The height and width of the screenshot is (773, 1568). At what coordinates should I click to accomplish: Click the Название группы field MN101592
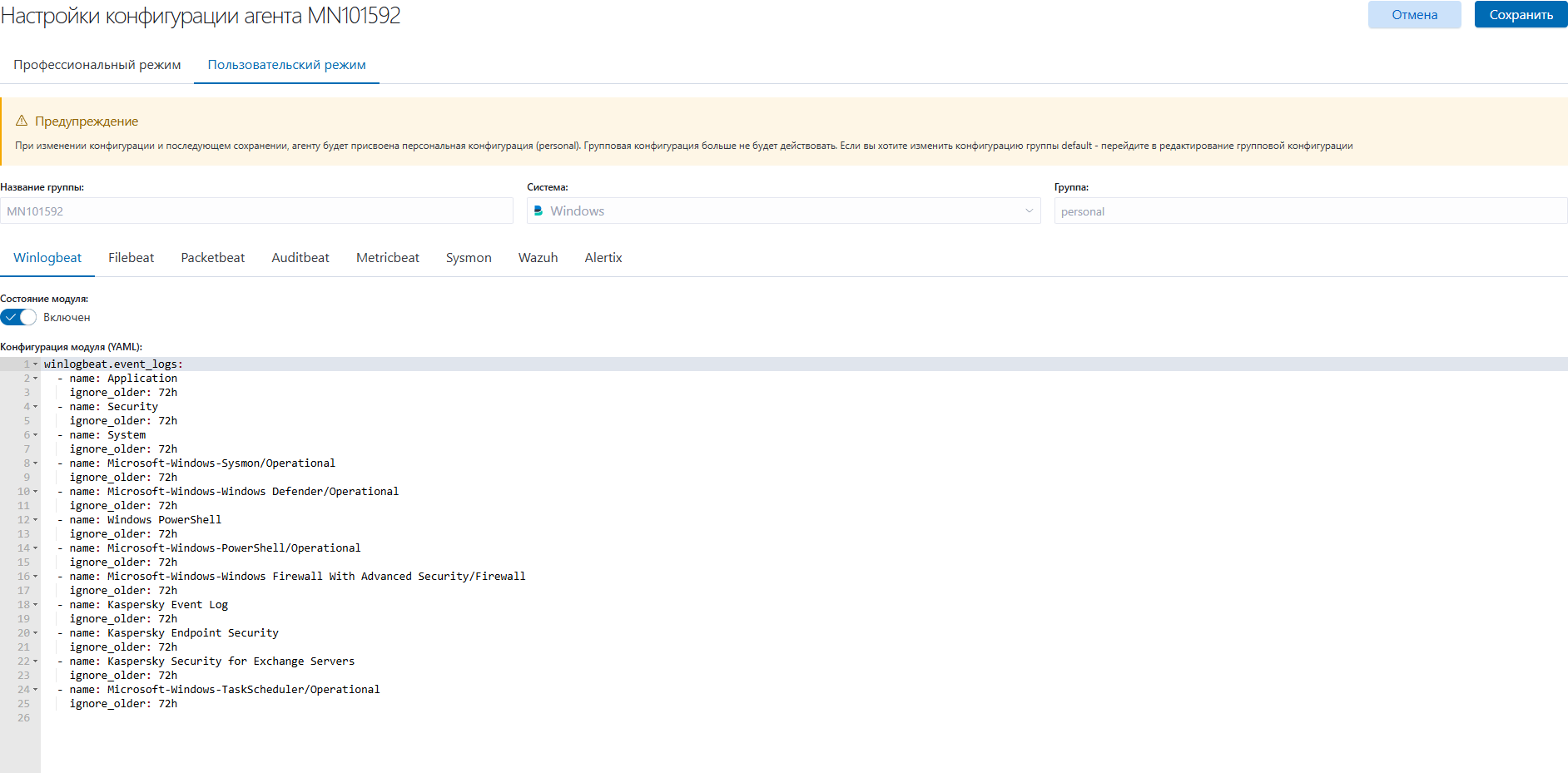coord(256,211)
